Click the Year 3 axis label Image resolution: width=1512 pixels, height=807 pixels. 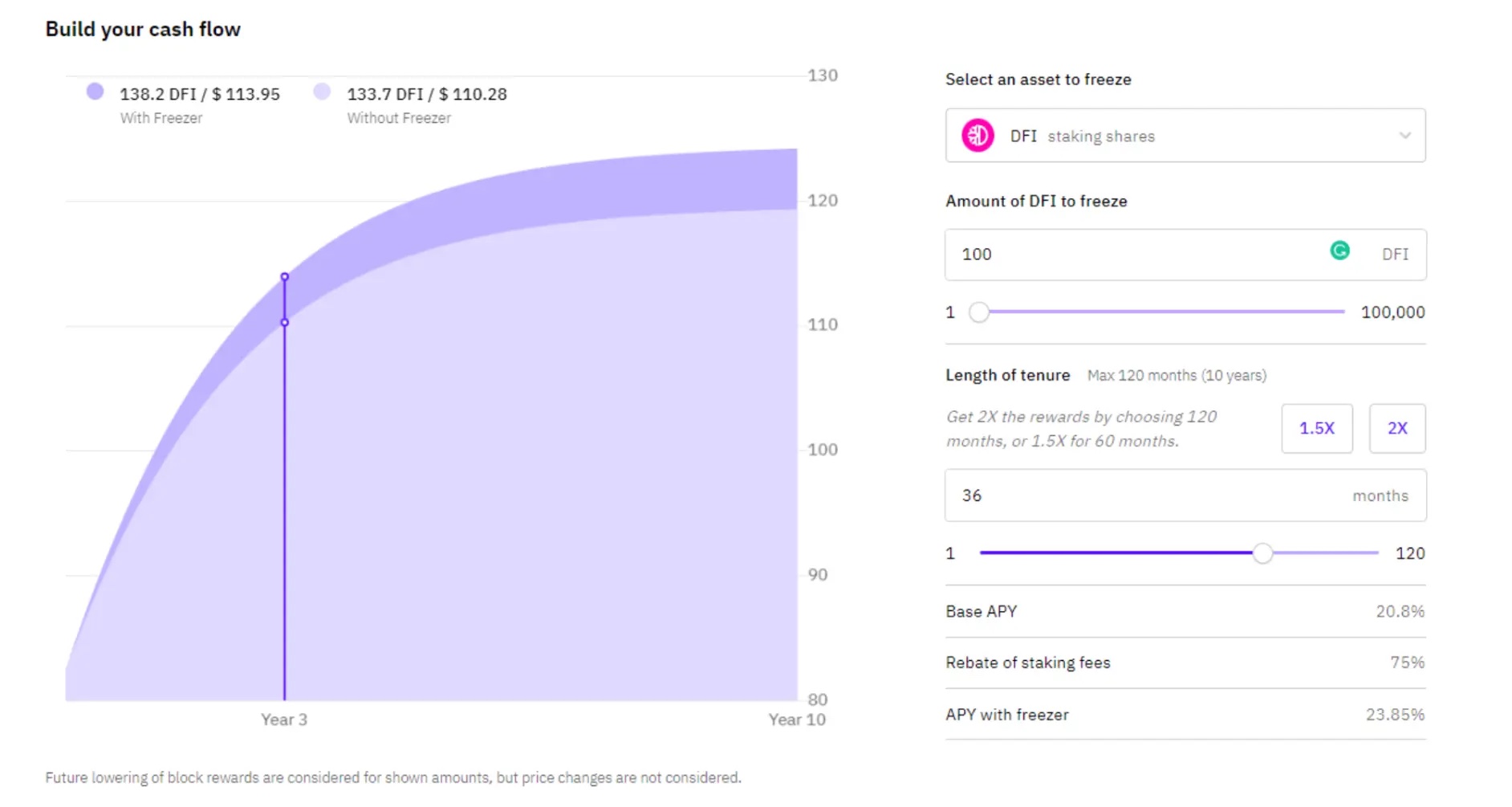tap(284, 719)
